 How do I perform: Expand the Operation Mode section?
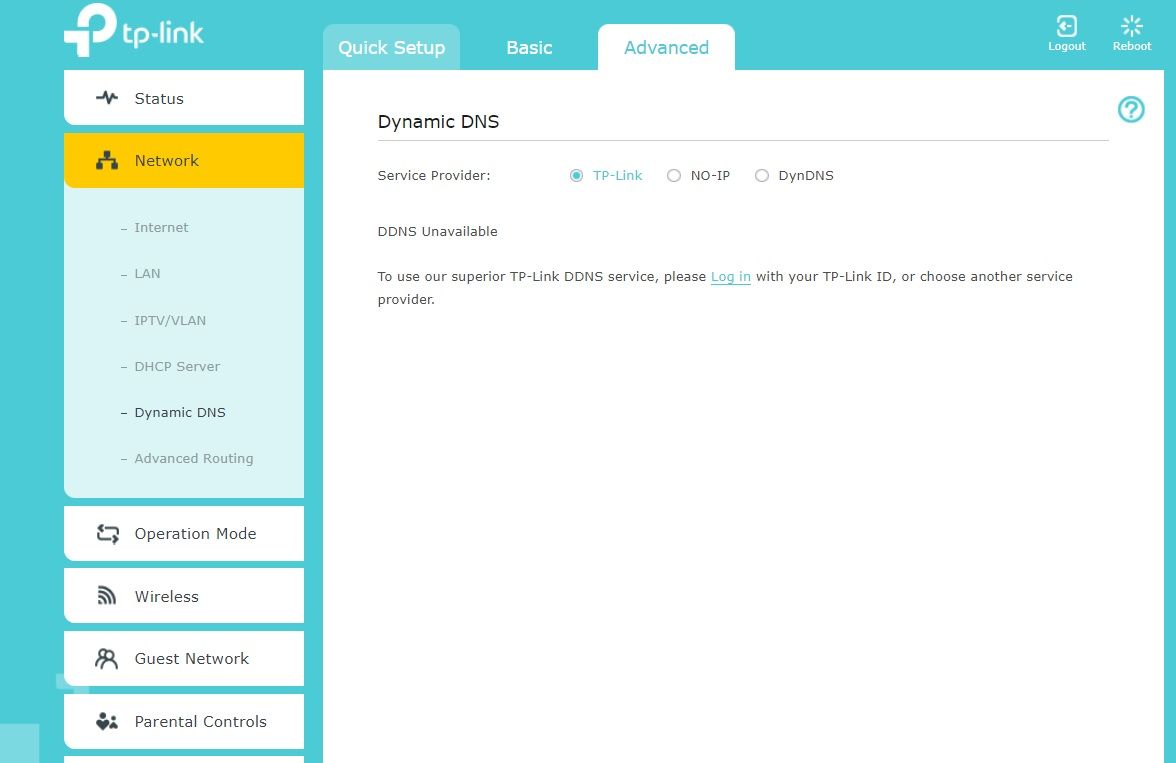pos(184,533)
